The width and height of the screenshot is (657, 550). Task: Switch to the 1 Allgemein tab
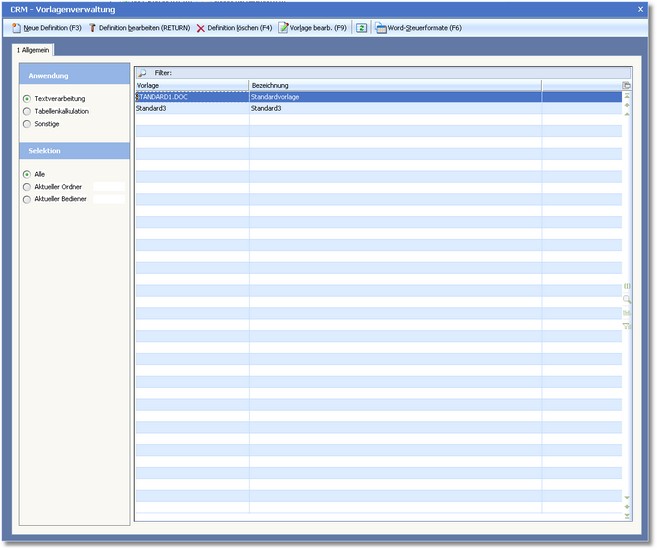[34, 49]
